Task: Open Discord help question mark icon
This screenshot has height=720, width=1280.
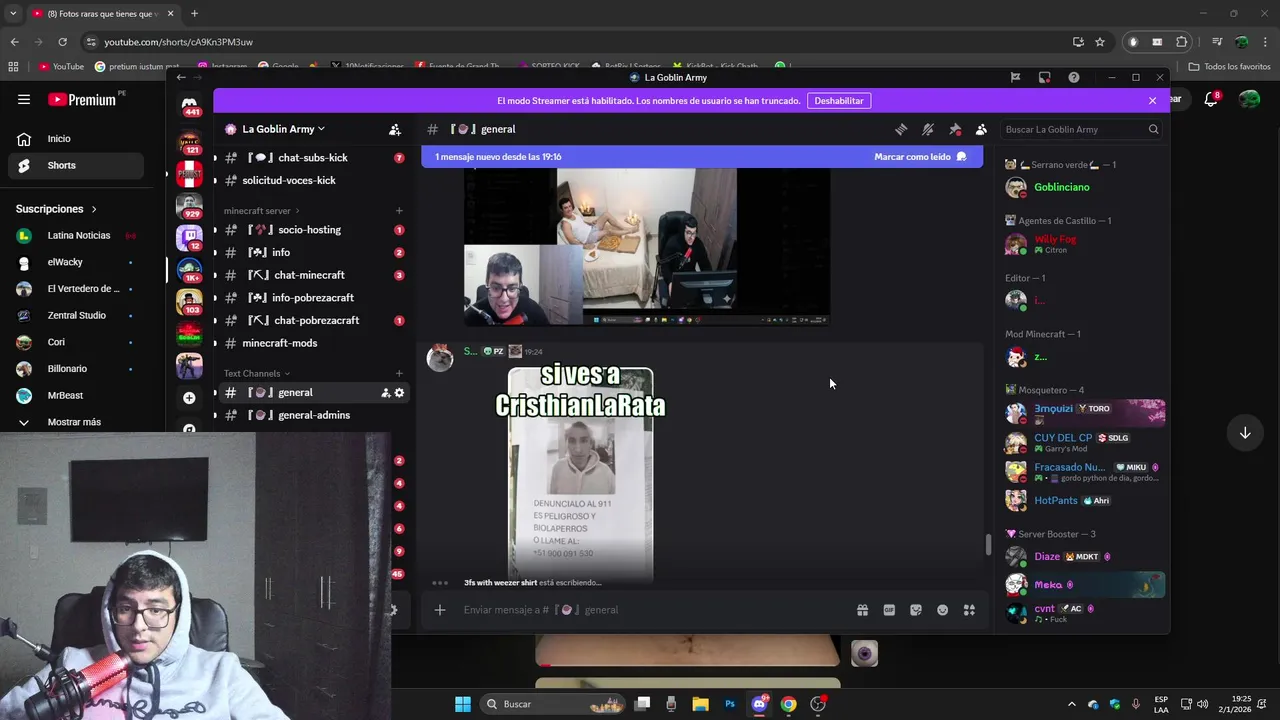Action: pyautogui.click(x=1074, y=77)
